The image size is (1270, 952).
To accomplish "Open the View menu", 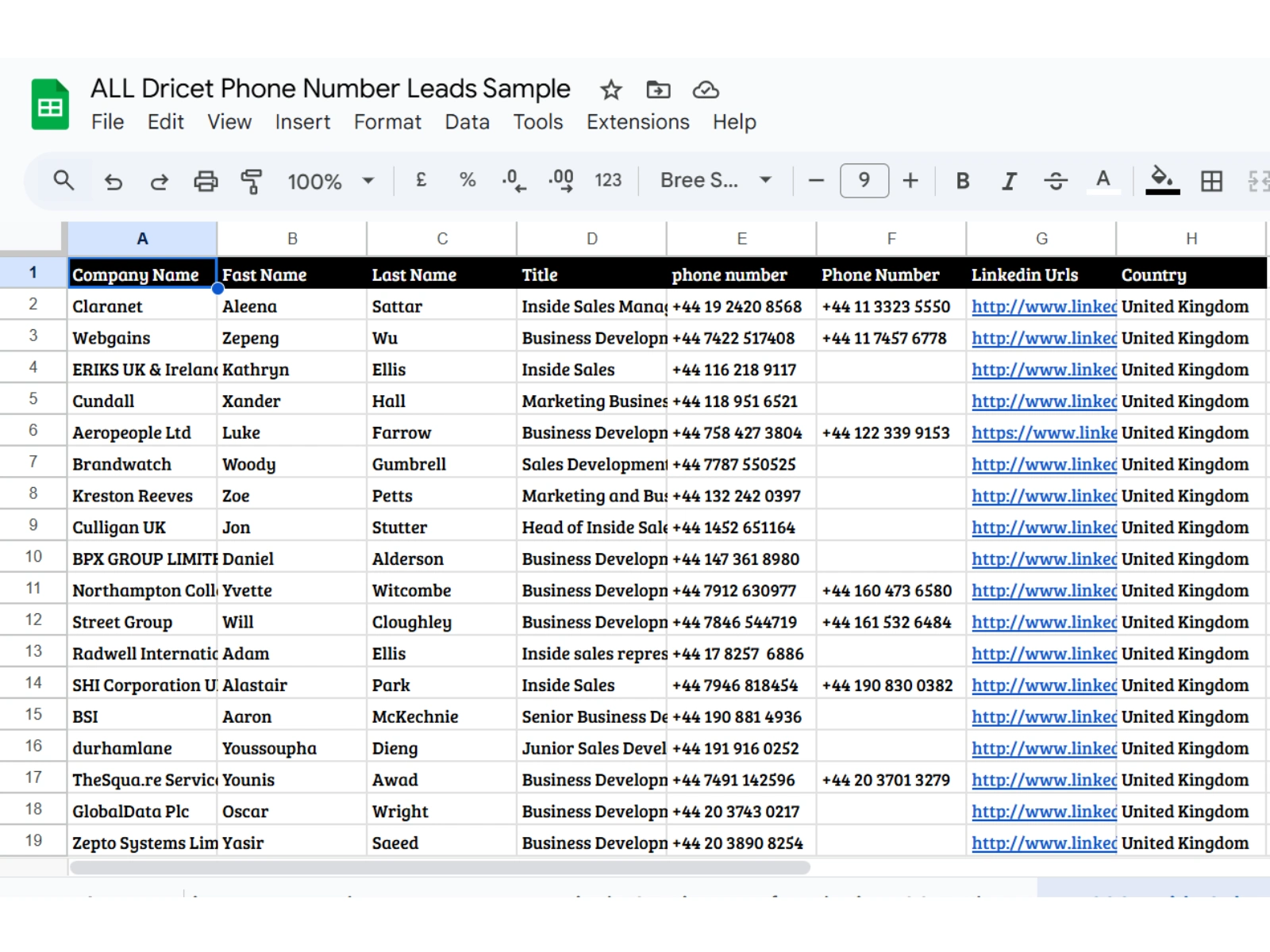I will [x=229, y=122].
